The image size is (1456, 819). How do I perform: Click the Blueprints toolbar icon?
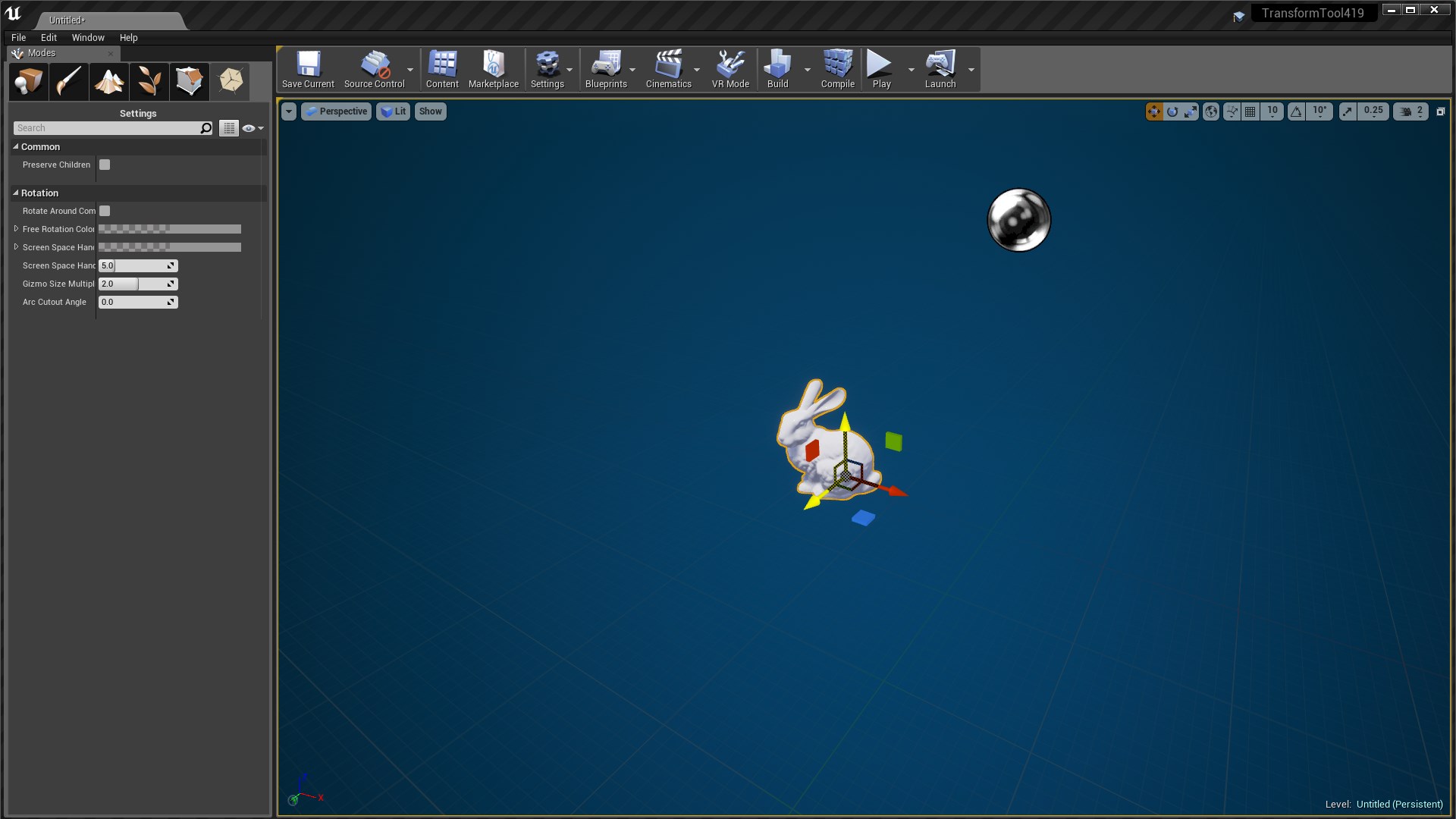[607, 70]
